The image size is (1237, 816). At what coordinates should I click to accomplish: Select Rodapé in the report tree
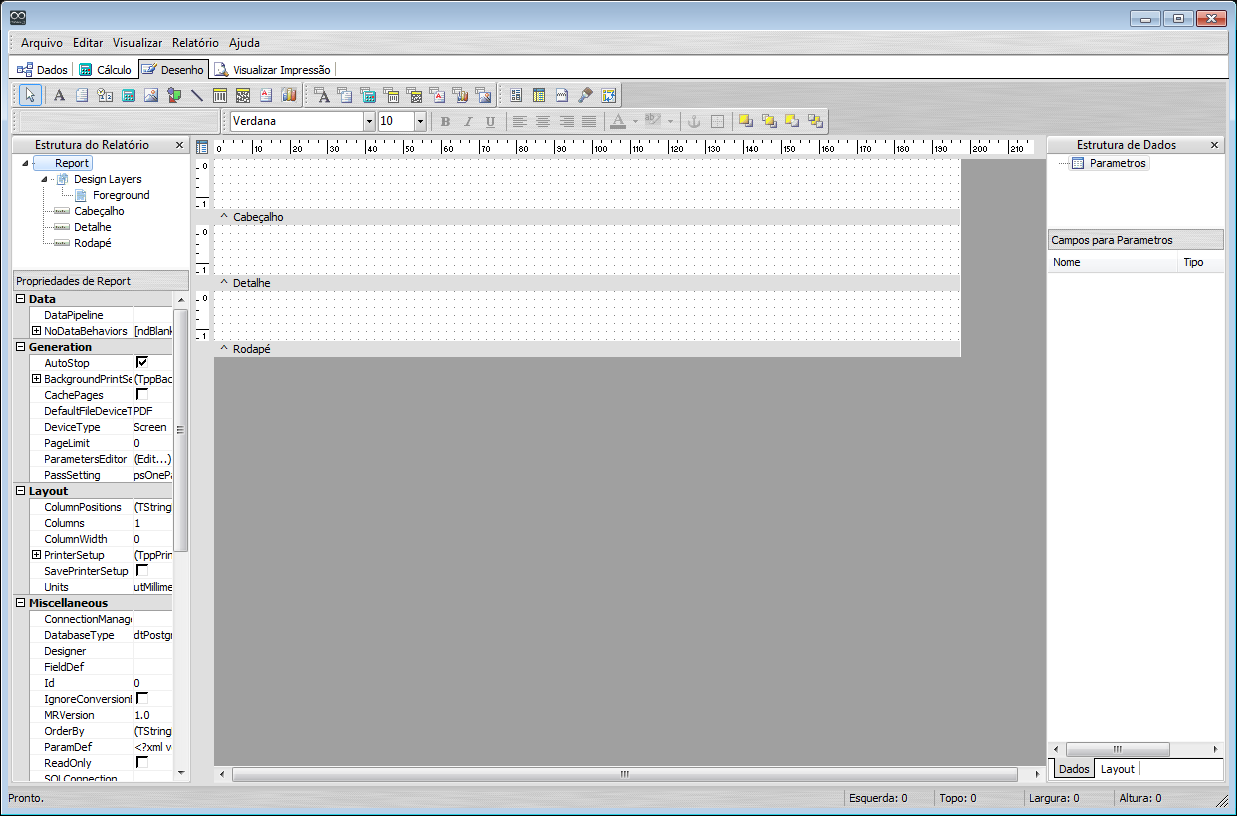coord(92,243)
